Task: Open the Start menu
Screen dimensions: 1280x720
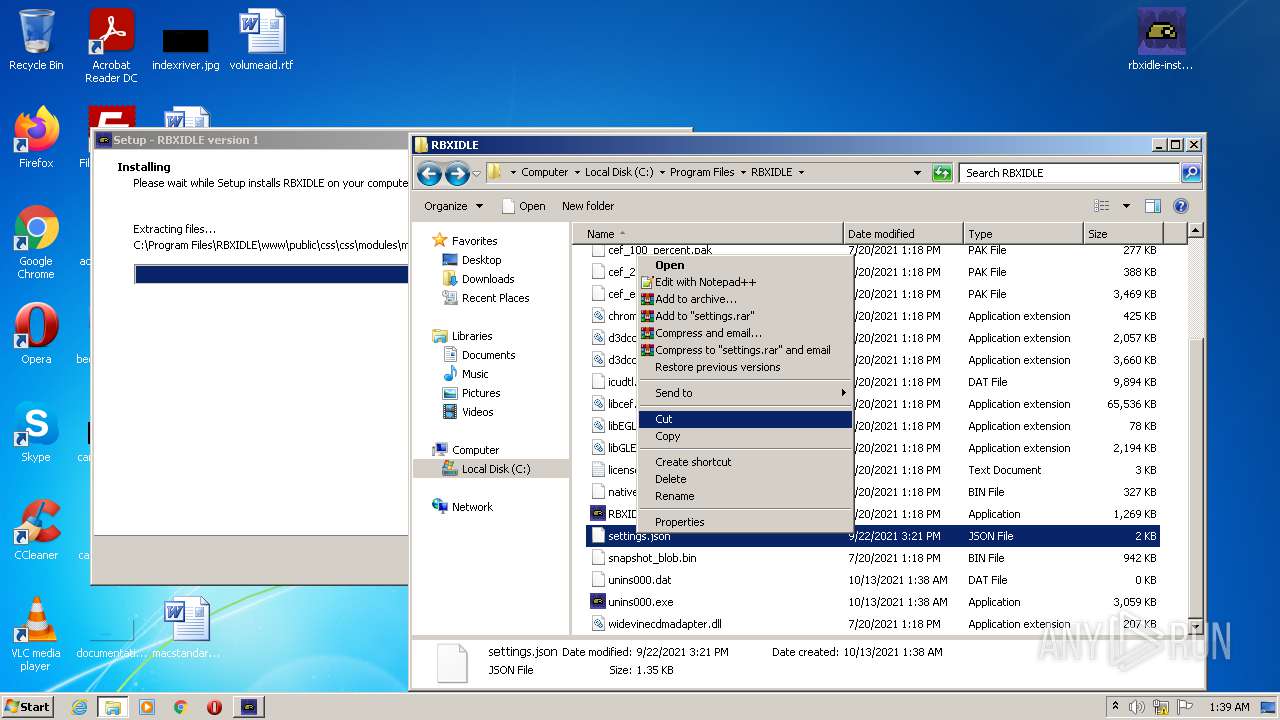Action: click(28, 707)
